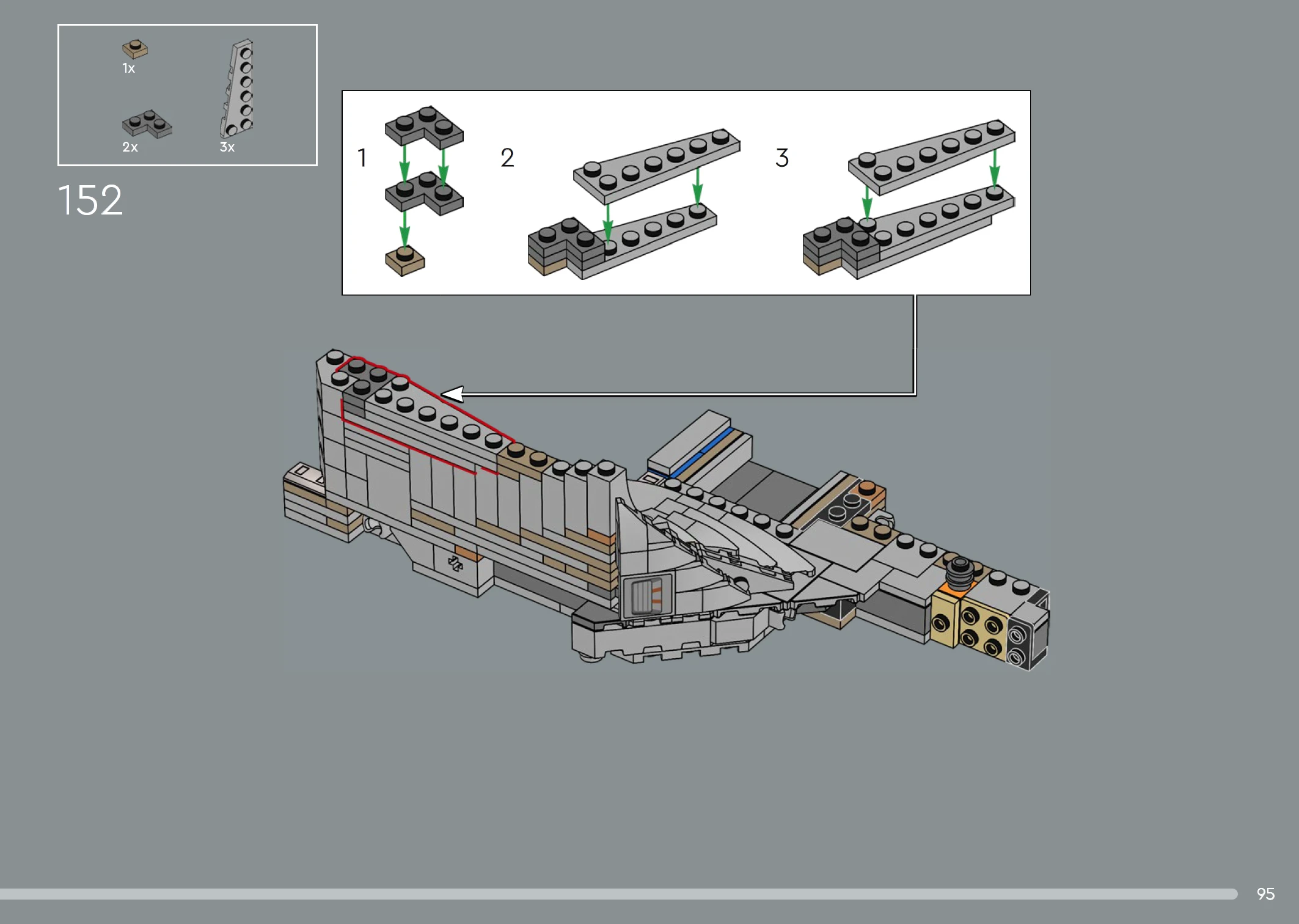1299x924 pixels.
Task: Click sub-step number 1 label
Action: [362, 158]
